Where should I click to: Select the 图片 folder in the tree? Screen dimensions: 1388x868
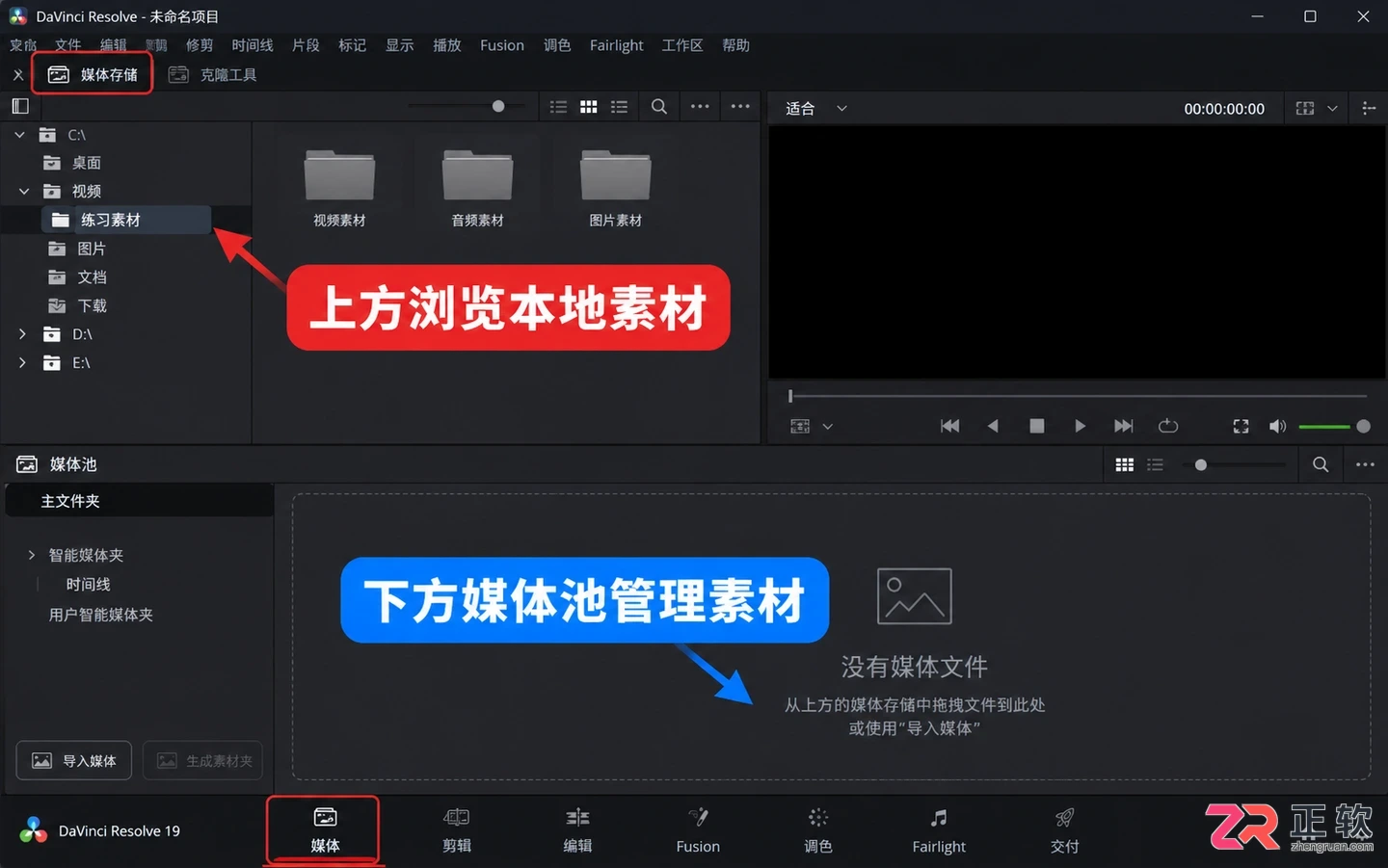[x=77, y=249]
